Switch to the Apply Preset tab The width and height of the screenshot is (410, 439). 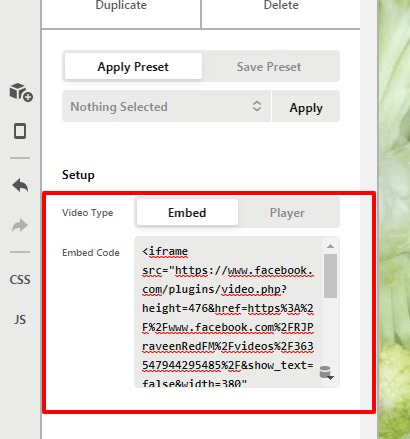click(x=133, y=66)
